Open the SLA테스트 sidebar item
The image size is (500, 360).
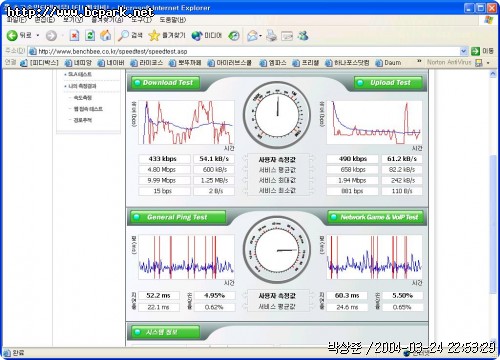tap(80, 74)
